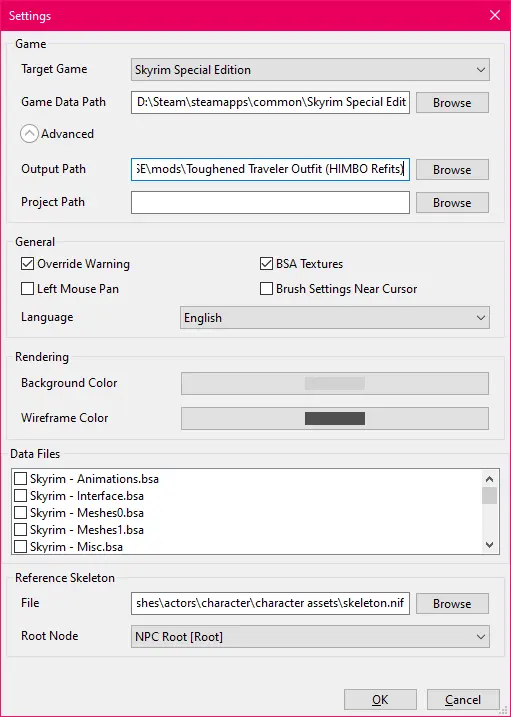Check Skyrim - Misc.bsa entry

[20, 546]
